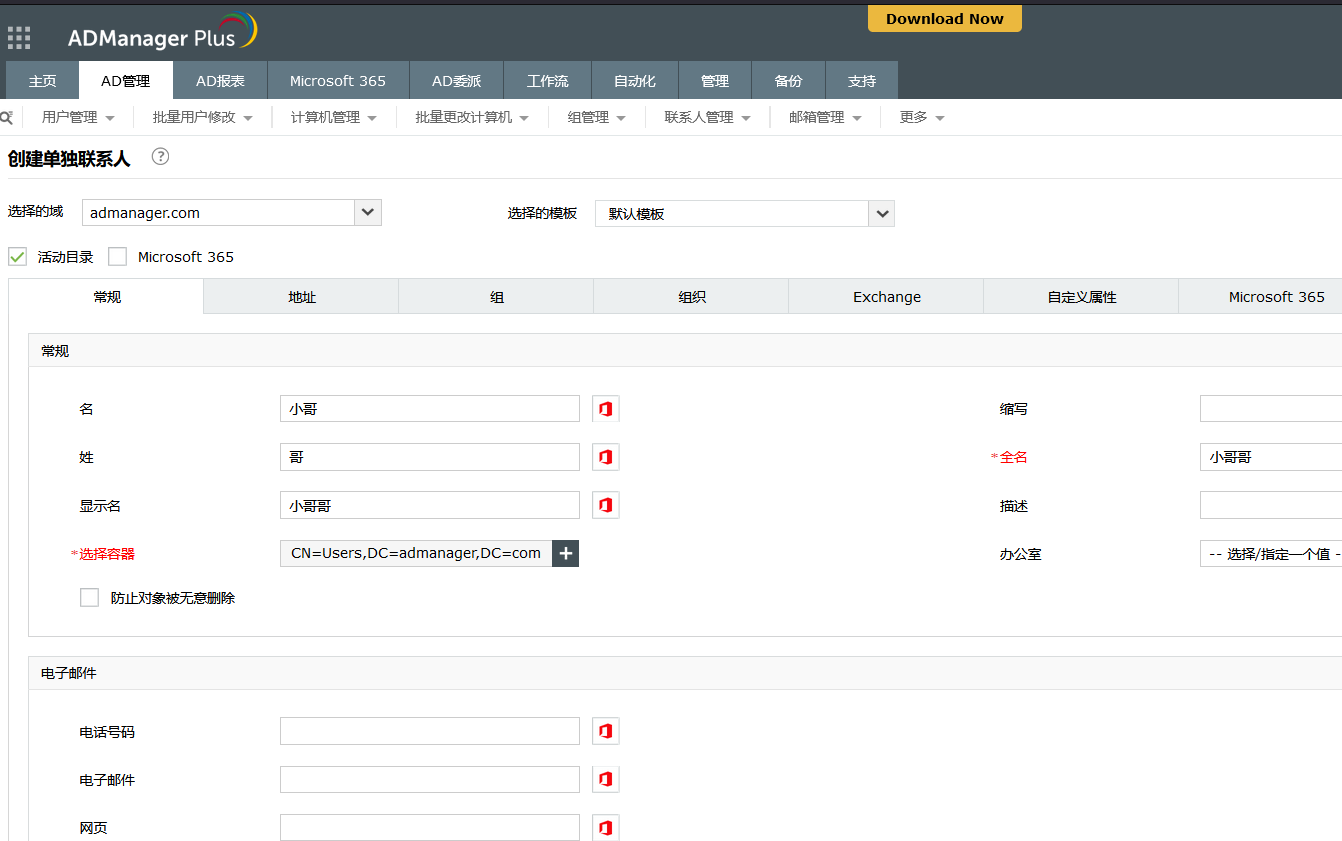Click Office 365 icon beside 电话号码 field
Viewport: 1342px width, 841px height.
tap(605, 731)
